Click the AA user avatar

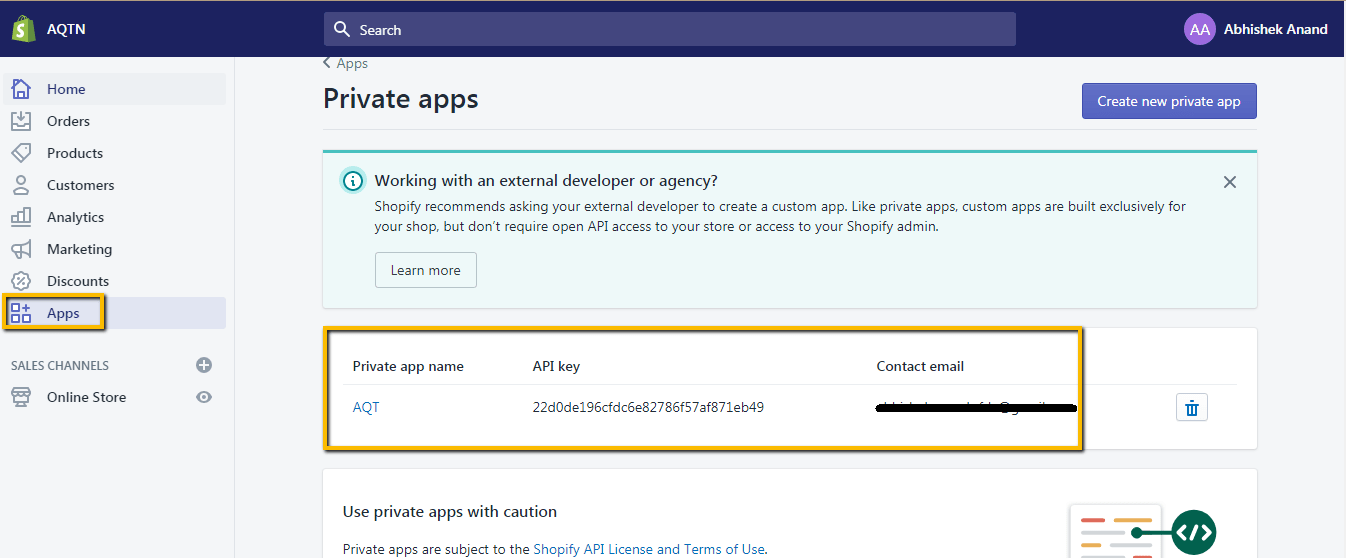click(x=1199, y=29)
